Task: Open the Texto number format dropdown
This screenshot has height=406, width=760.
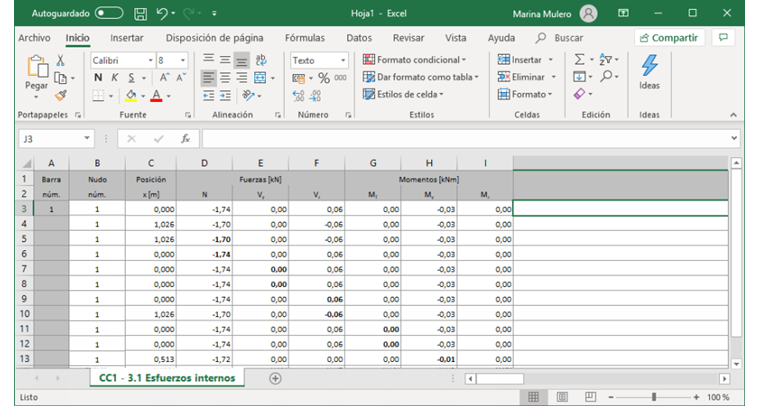Action: (343, 61)
